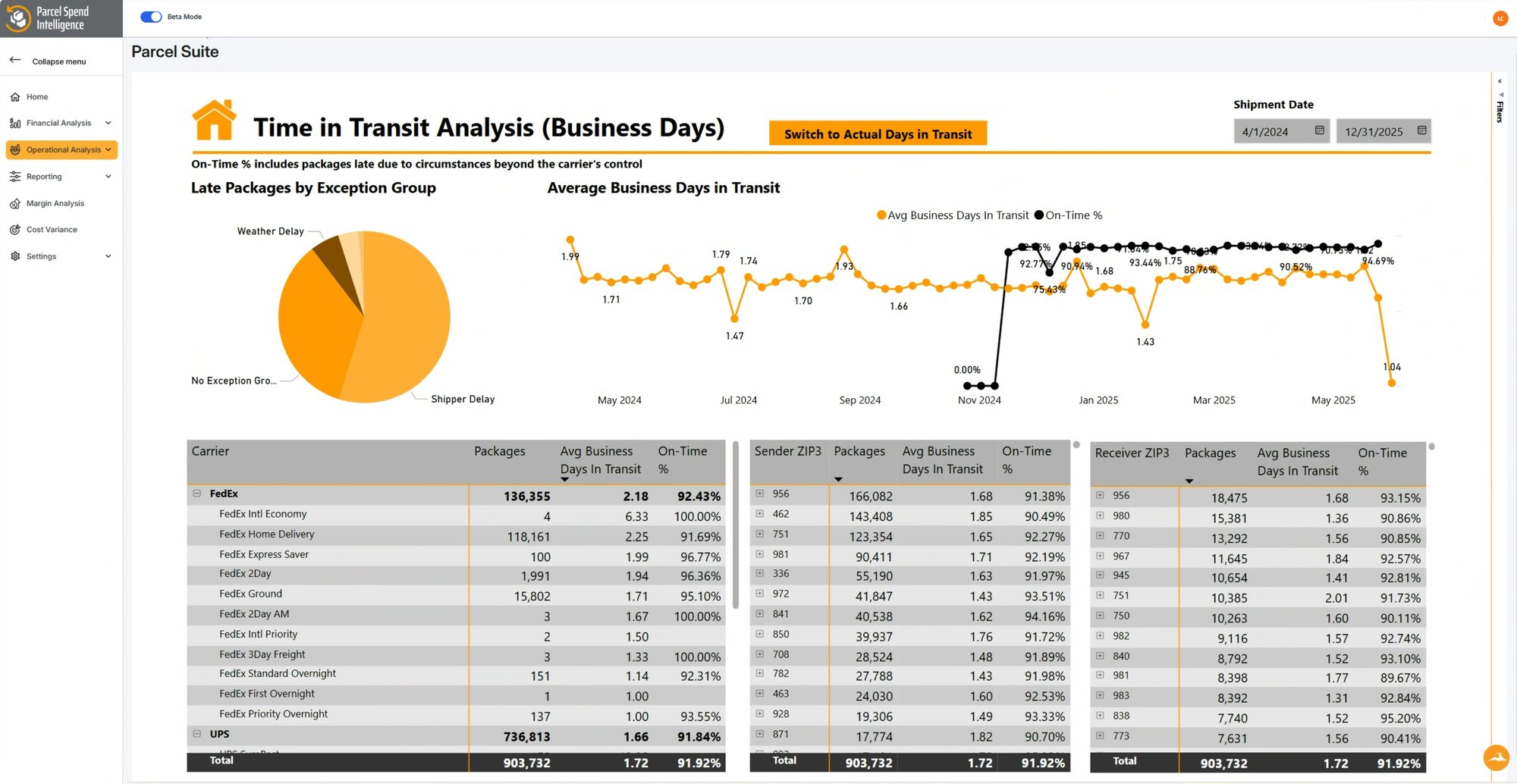Expand the Settings menu chevron
The width and height of the screenshot is (1517, 784).
pyautogui.click(x=108, y=256)
